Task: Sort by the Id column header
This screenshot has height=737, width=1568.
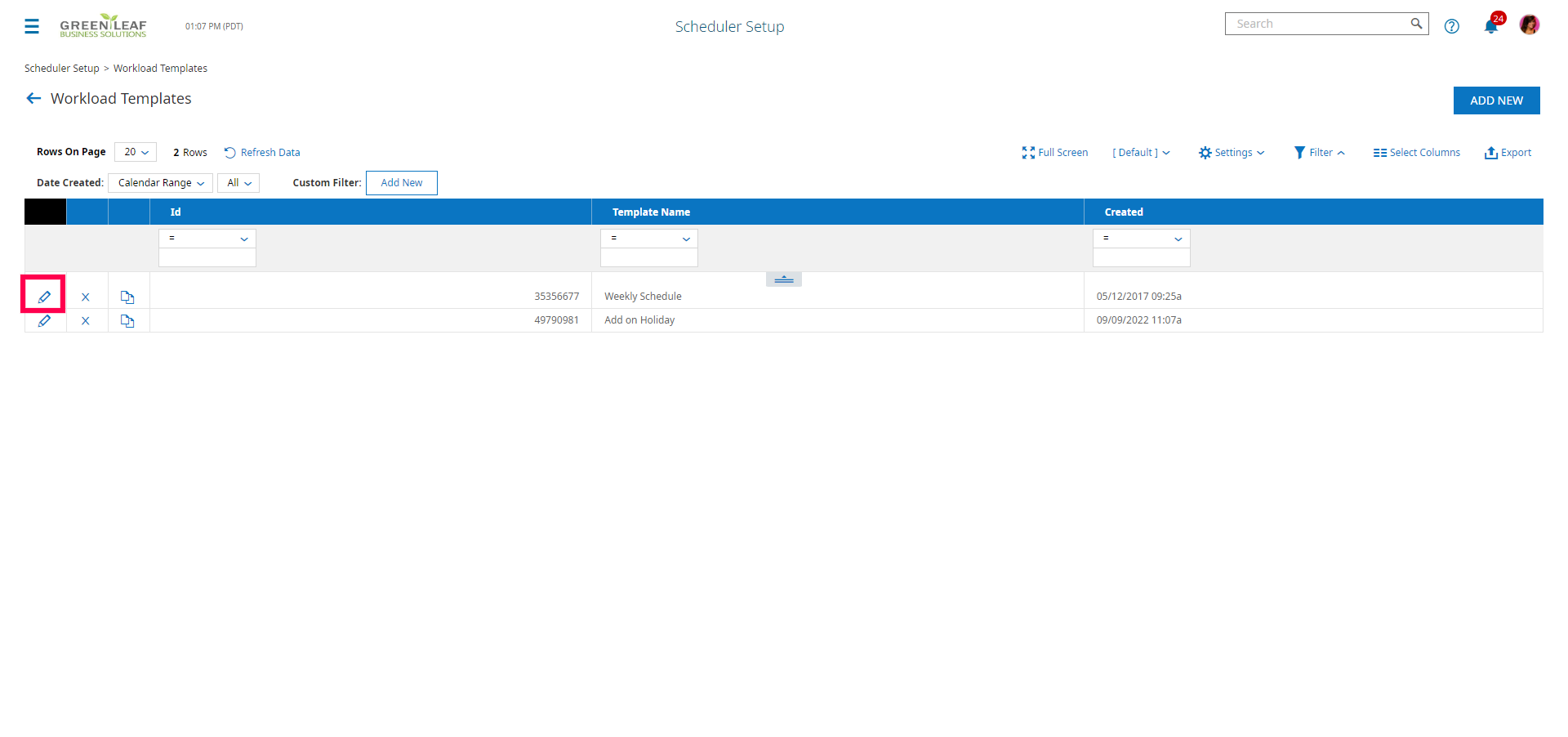Action: pyautogui.click(x=176, y=212)
